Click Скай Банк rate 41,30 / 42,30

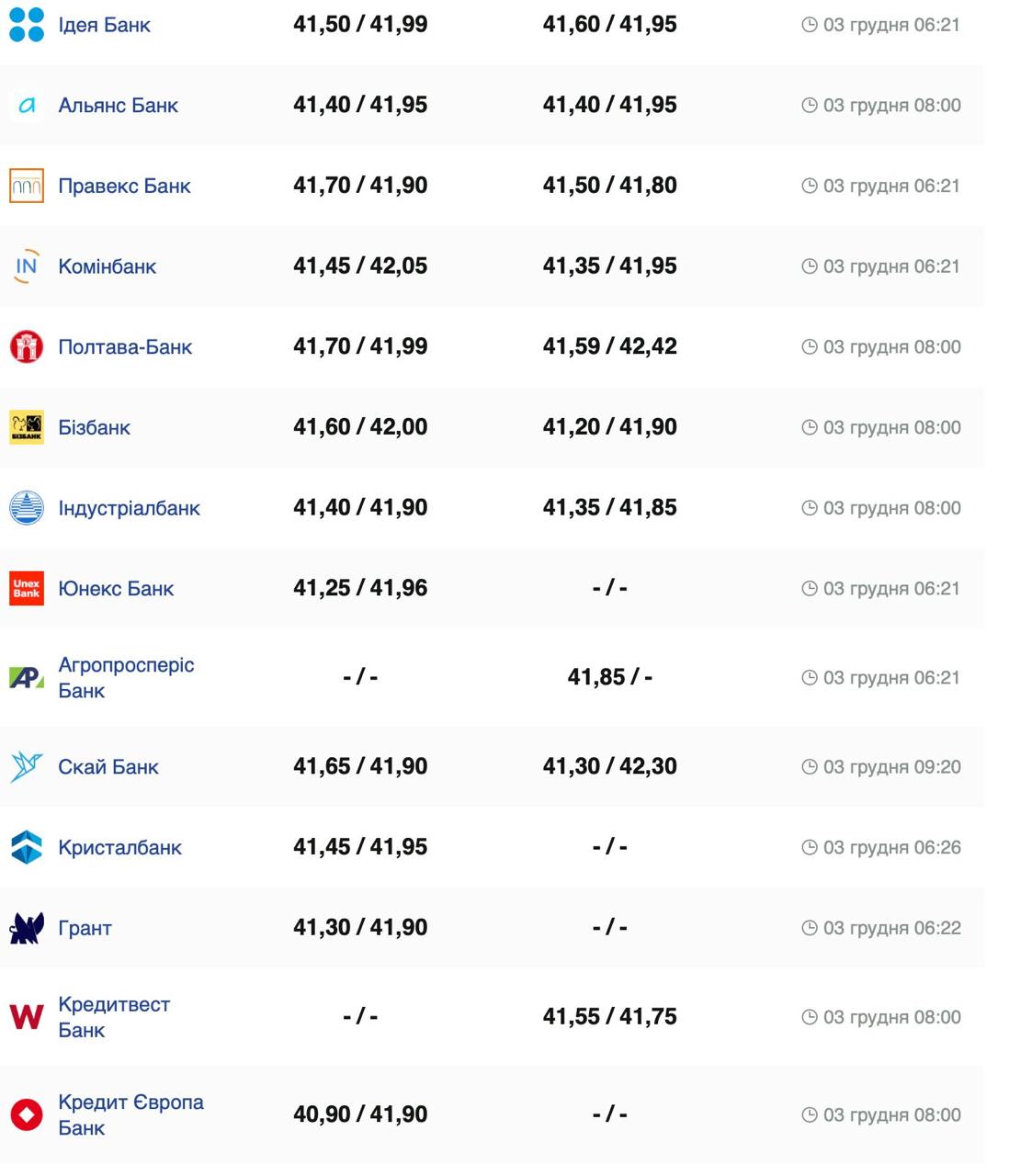pos(609,766)
